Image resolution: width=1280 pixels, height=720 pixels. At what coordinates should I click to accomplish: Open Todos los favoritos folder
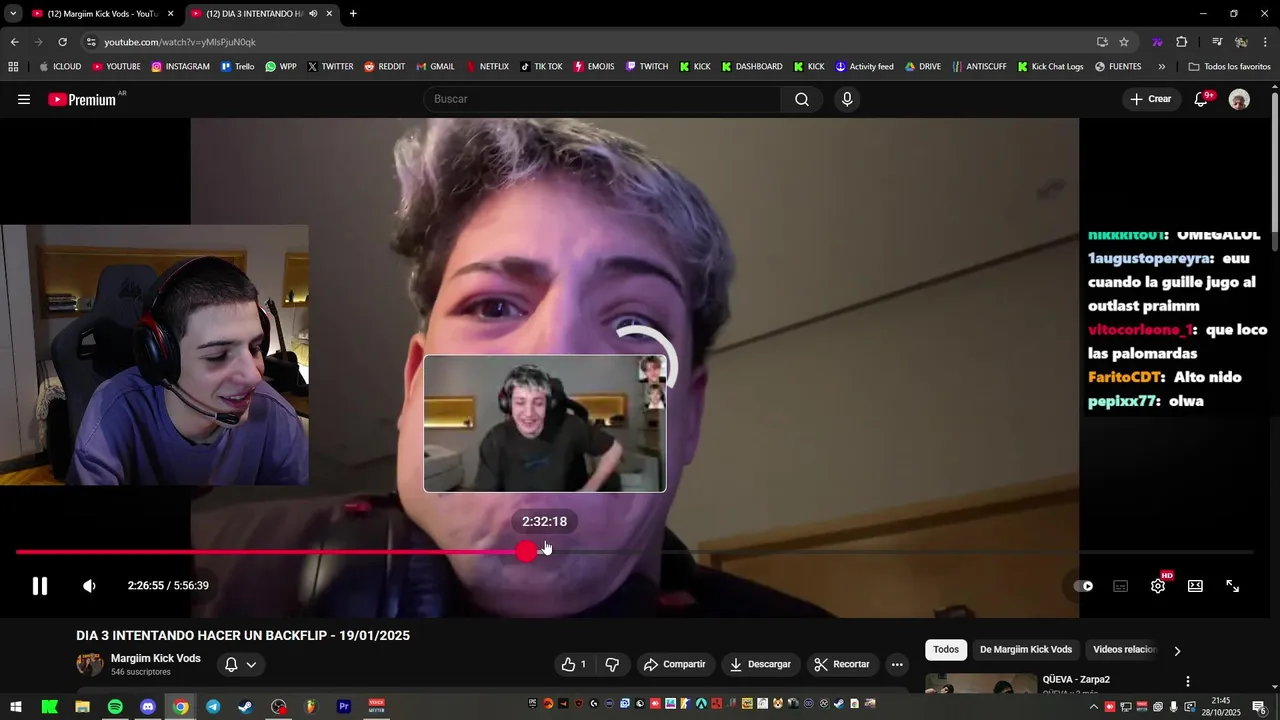(1230, 67)
